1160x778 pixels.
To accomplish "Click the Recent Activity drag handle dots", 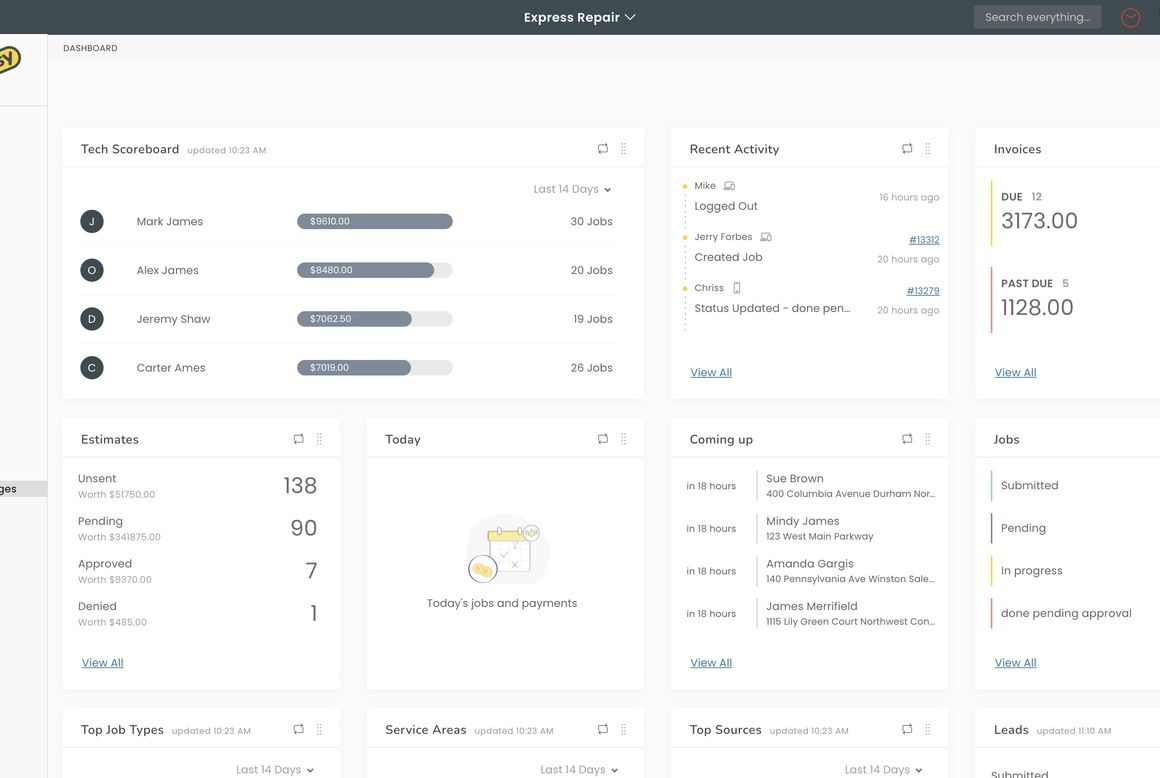I will (x=928, y=149).
